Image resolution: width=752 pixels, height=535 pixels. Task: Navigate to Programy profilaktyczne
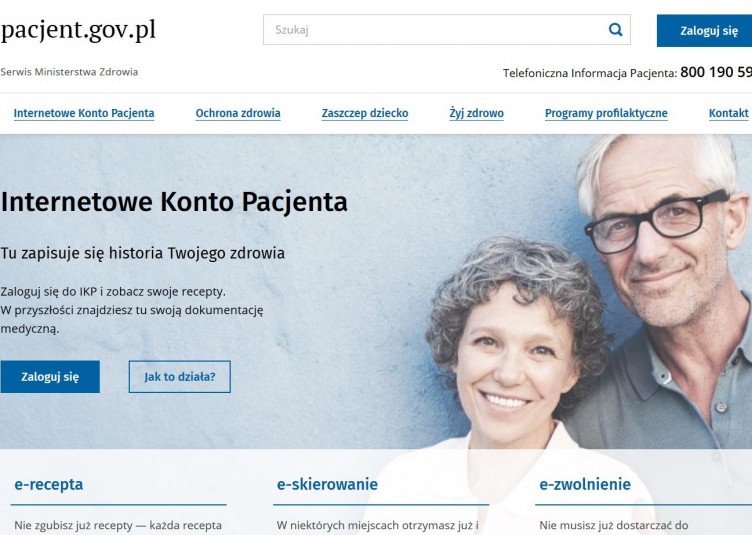(x=606, y=113)
